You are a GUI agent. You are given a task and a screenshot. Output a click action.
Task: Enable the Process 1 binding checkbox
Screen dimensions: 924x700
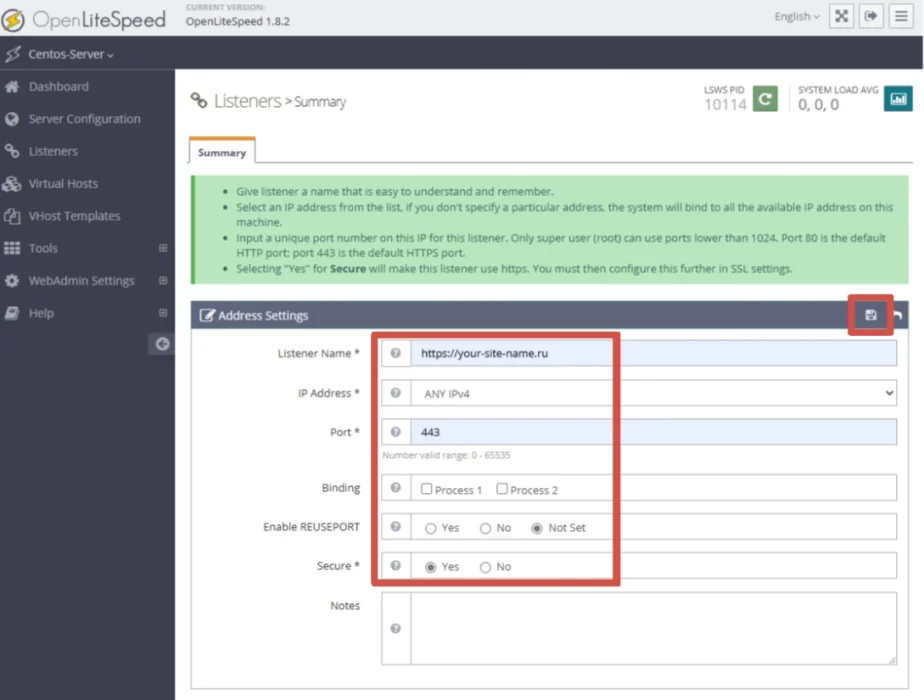(x=427, y=488)
